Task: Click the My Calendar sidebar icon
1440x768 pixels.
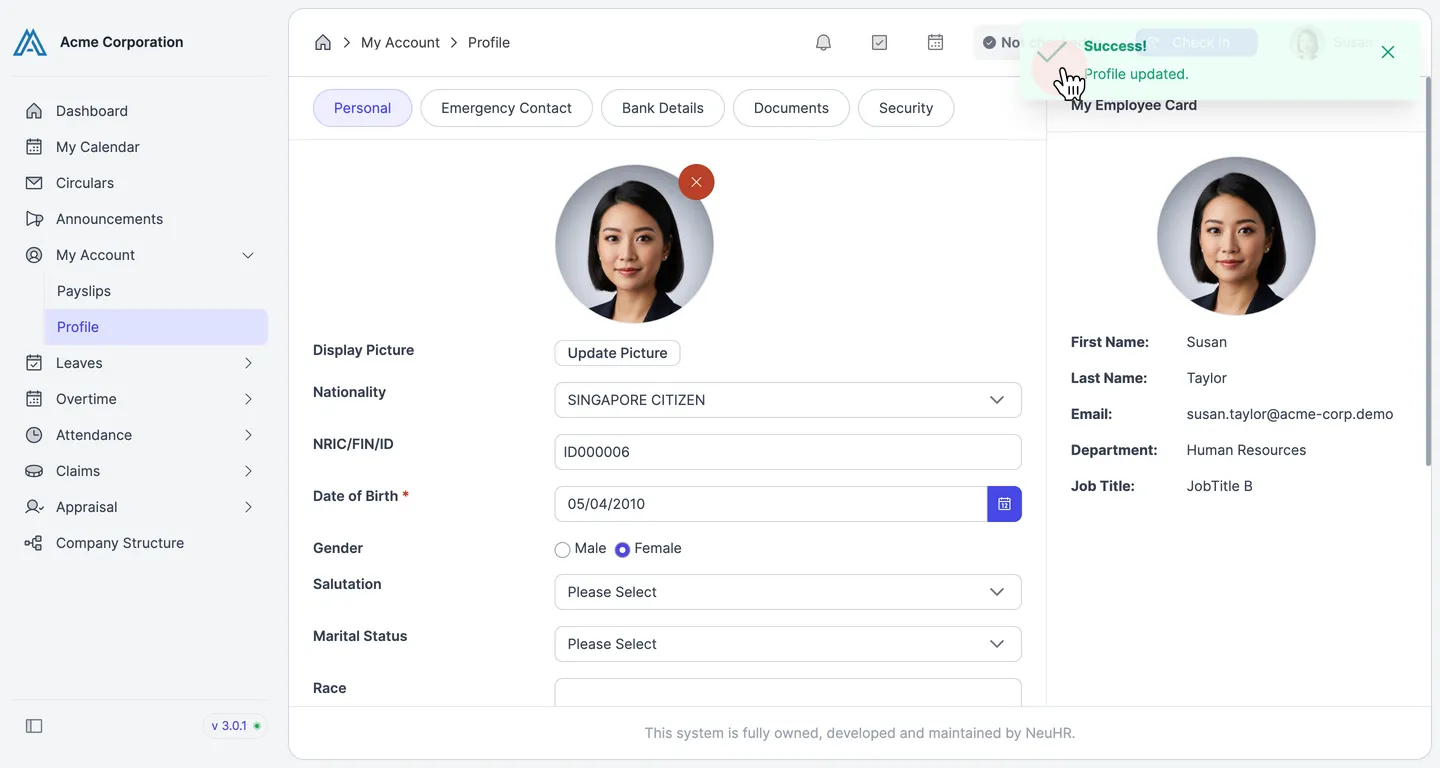Action: tap(34, 147)
